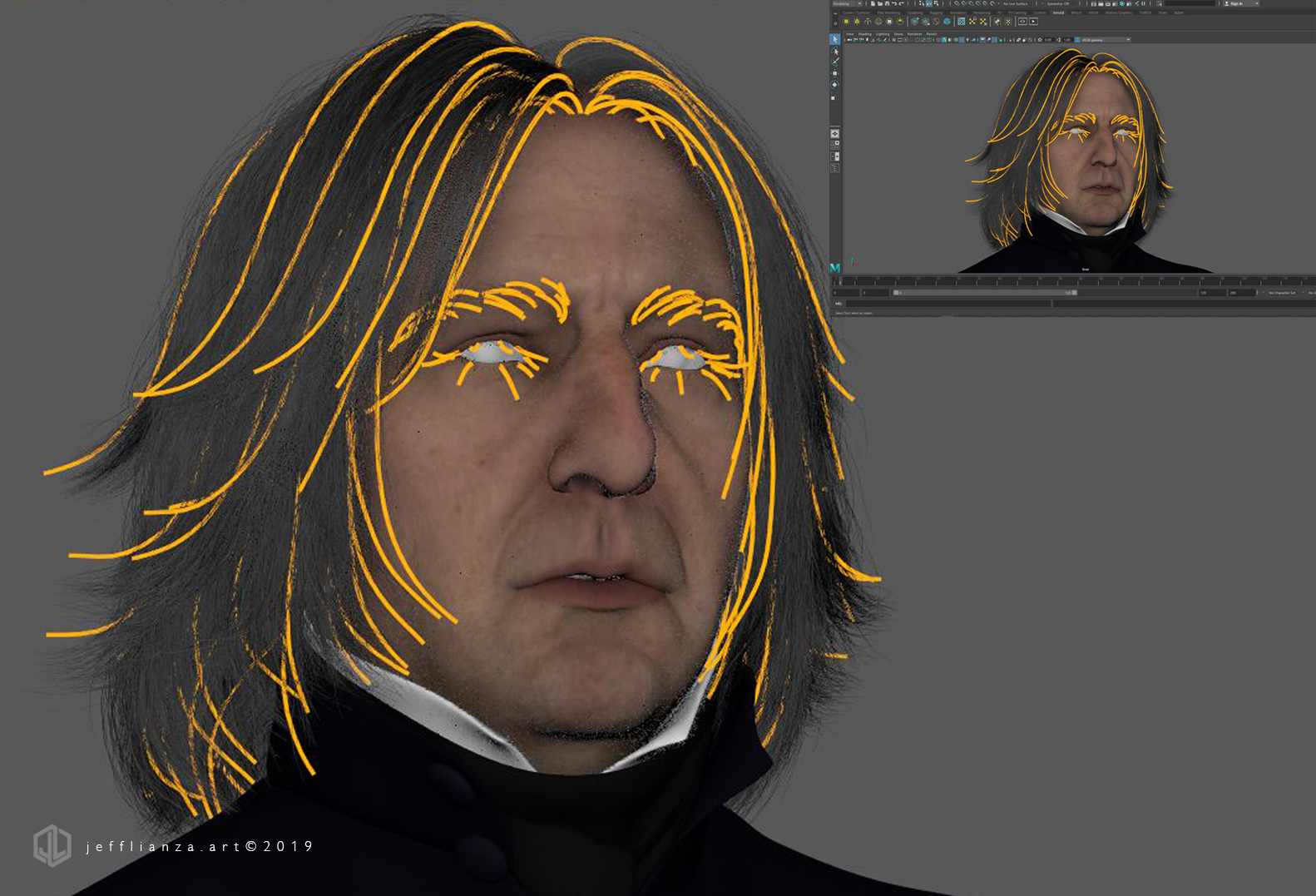
Task: Click the No Live Surface field
Action: pos(1018,3)
